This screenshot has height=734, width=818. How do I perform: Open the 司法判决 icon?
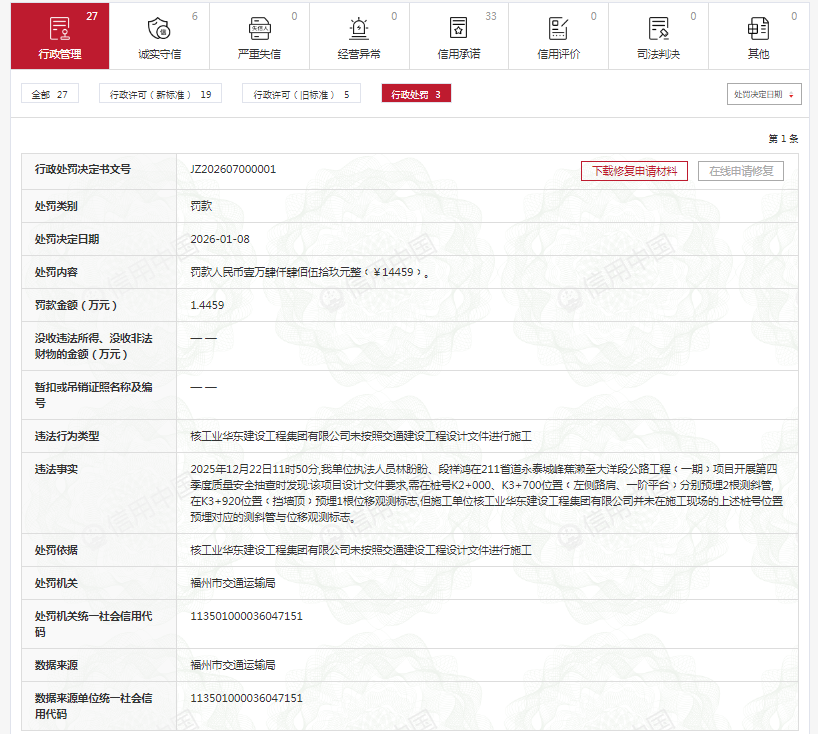click(x=658, y=28)
